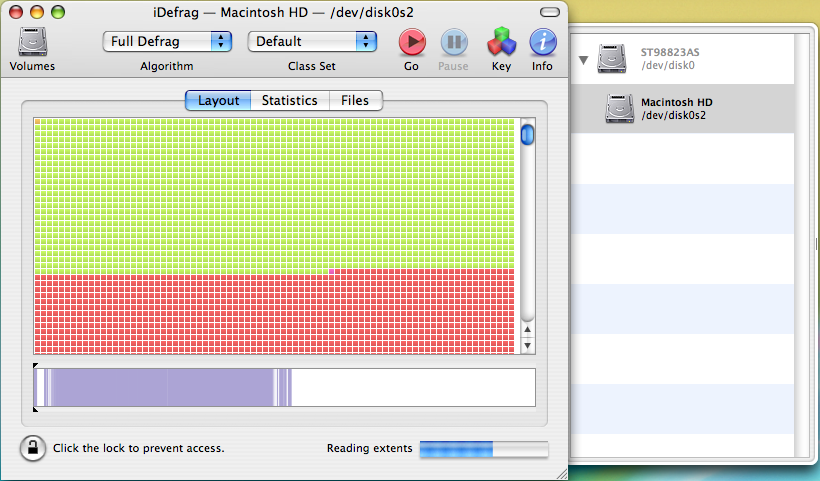Collapse the ST98823AS disk disclosure triangle
This screenshot has height=481, width=820.
click(x=584, y=60)
